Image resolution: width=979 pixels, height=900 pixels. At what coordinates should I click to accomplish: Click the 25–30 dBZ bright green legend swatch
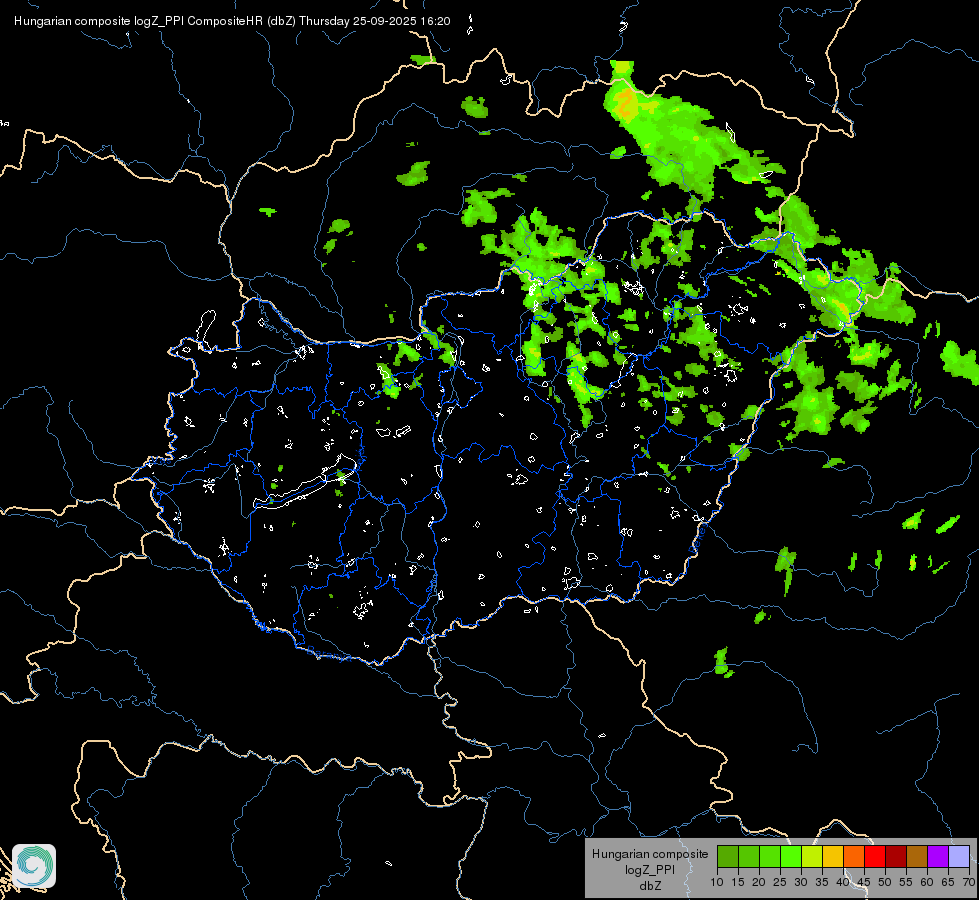point(791,856)
